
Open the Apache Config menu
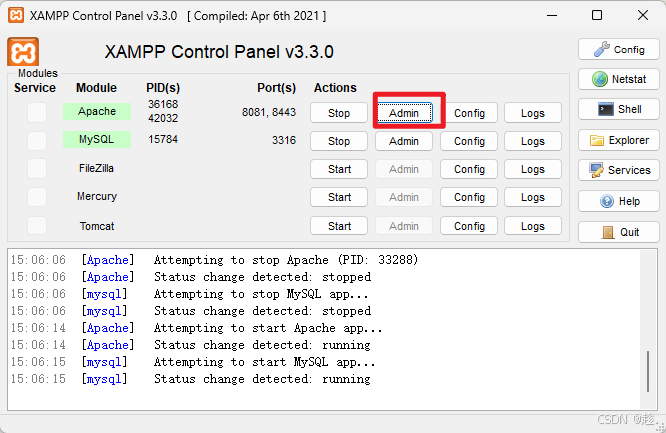[469, 113]
